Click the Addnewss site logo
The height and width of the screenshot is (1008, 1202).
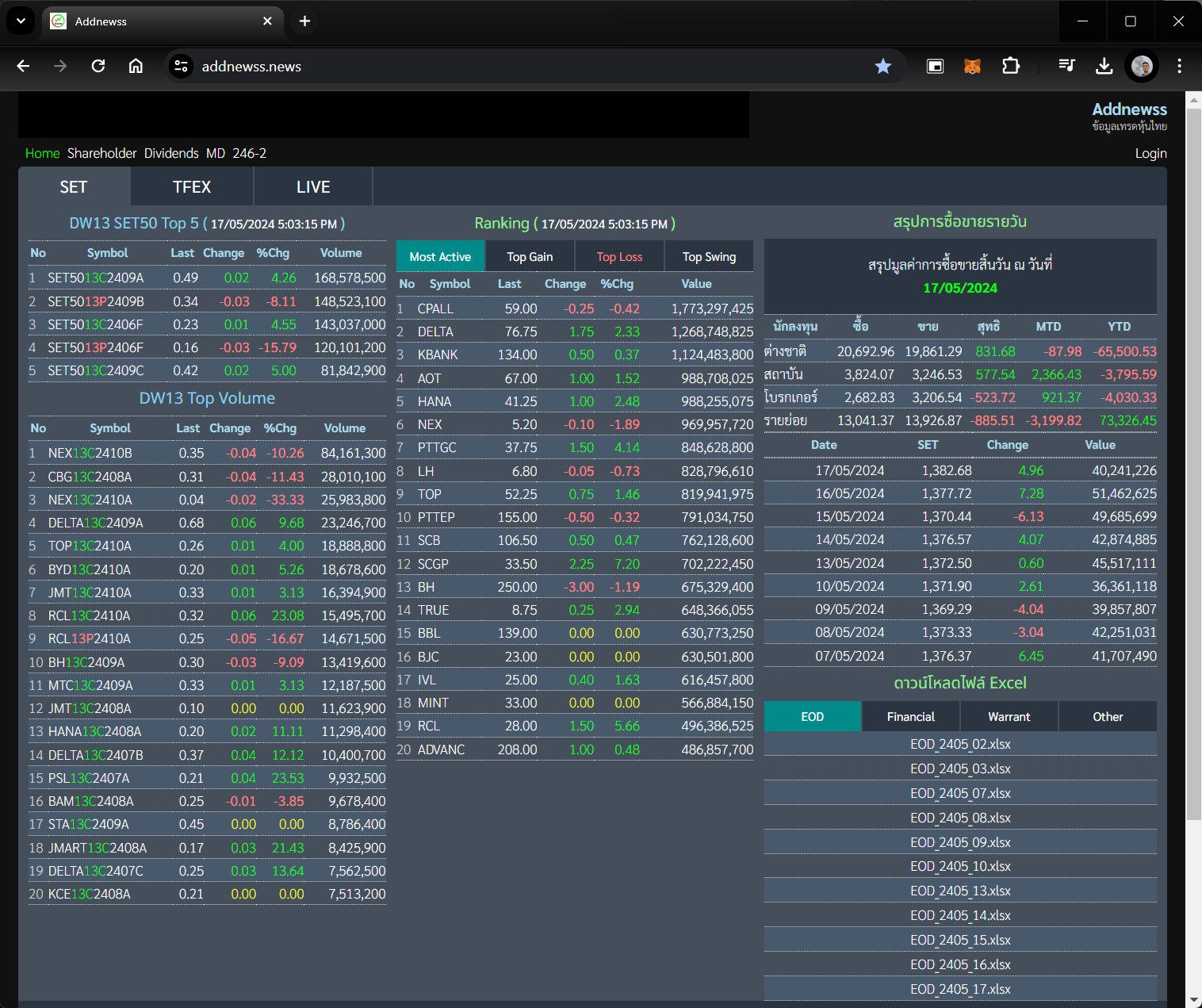point(1129,109)
